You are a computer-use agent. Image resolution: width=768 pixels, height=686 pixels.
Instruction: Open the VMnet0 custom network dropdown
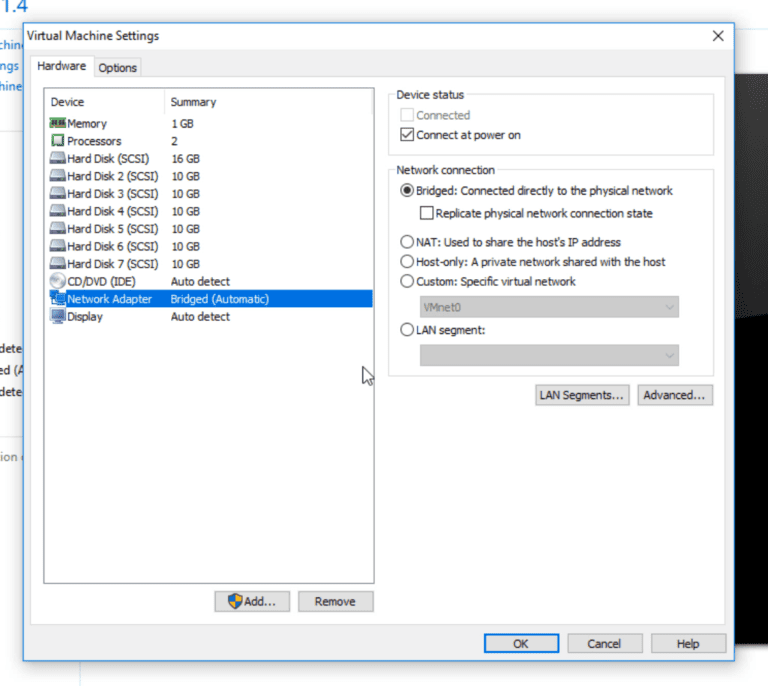[x=548, y=307]
